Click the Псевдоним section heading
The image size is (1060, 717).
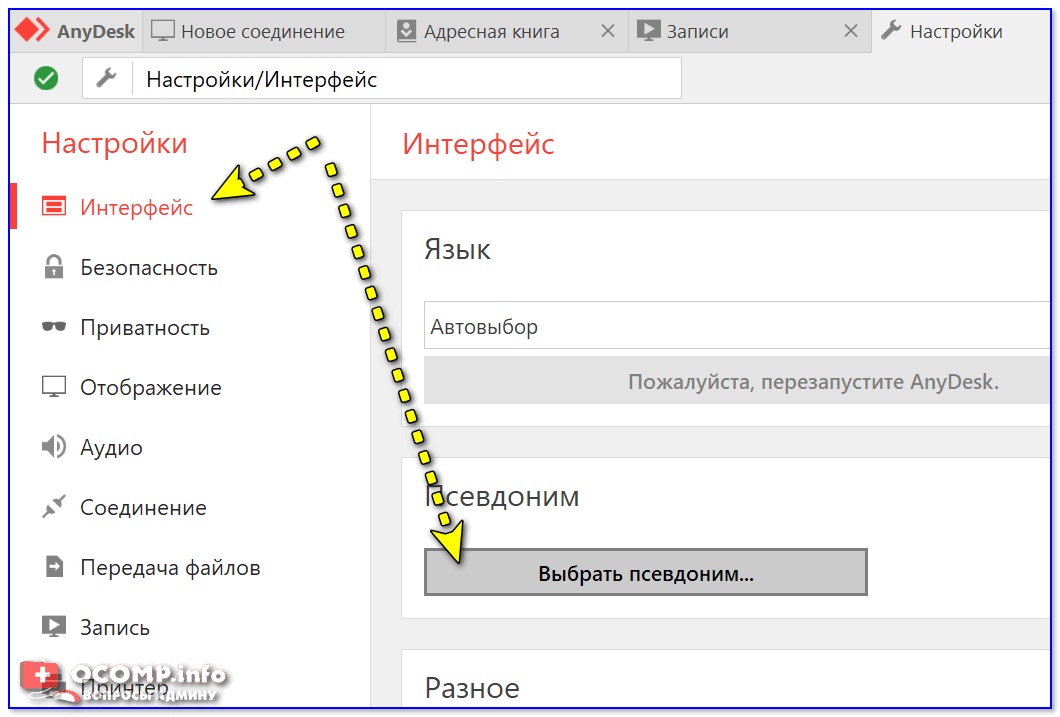tap(502, 496)
